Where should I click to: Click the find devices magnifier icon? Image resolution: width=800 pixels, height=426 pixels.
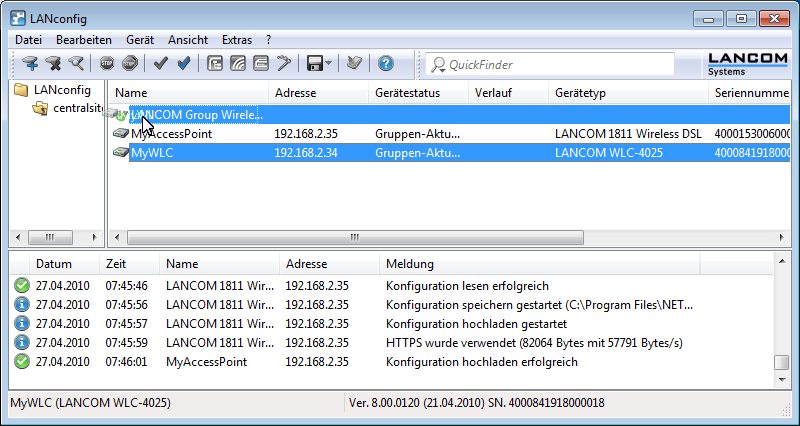pyautogui.click(x=75, y=64)
